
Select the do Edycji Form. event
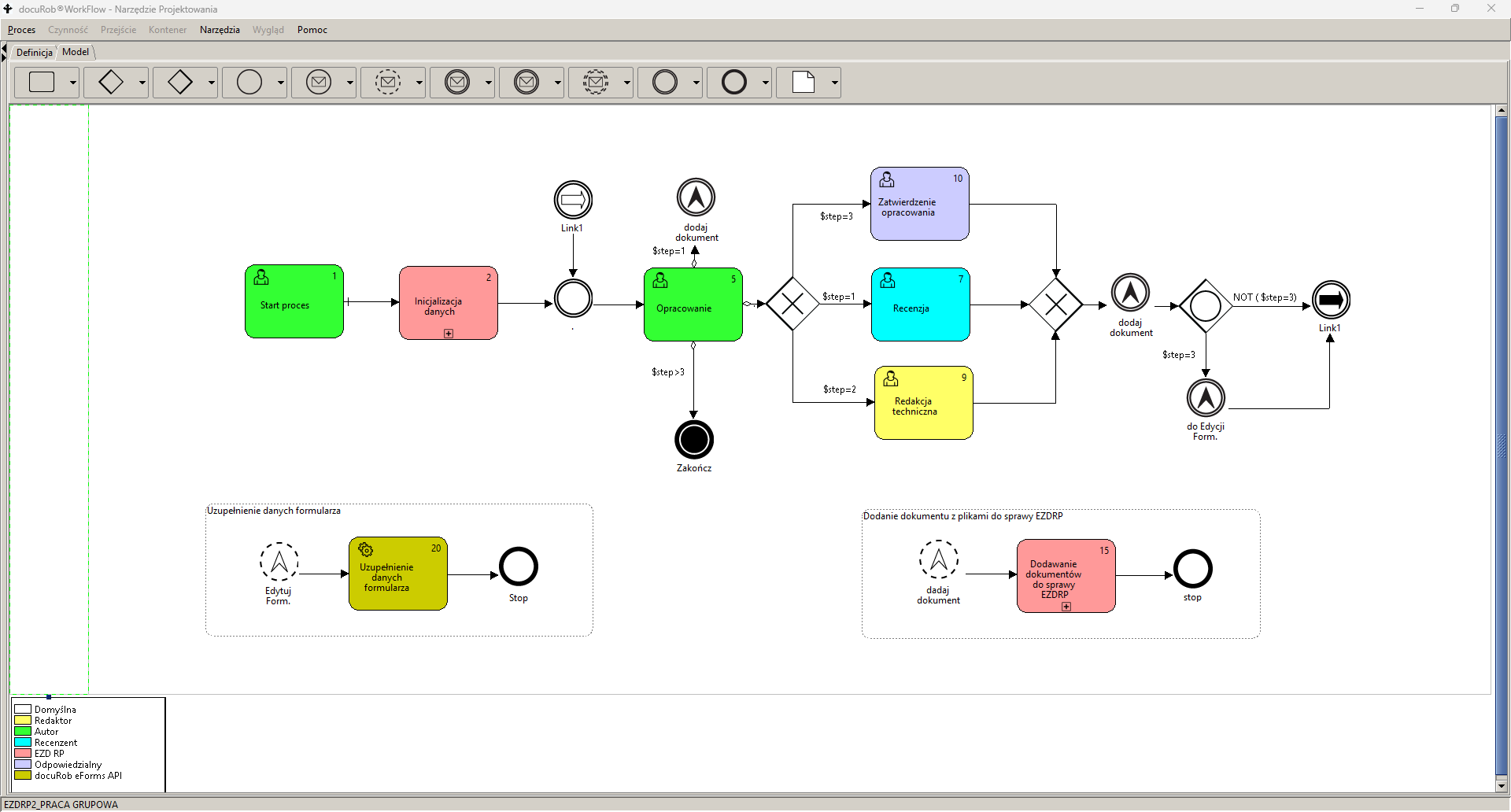1206,398
